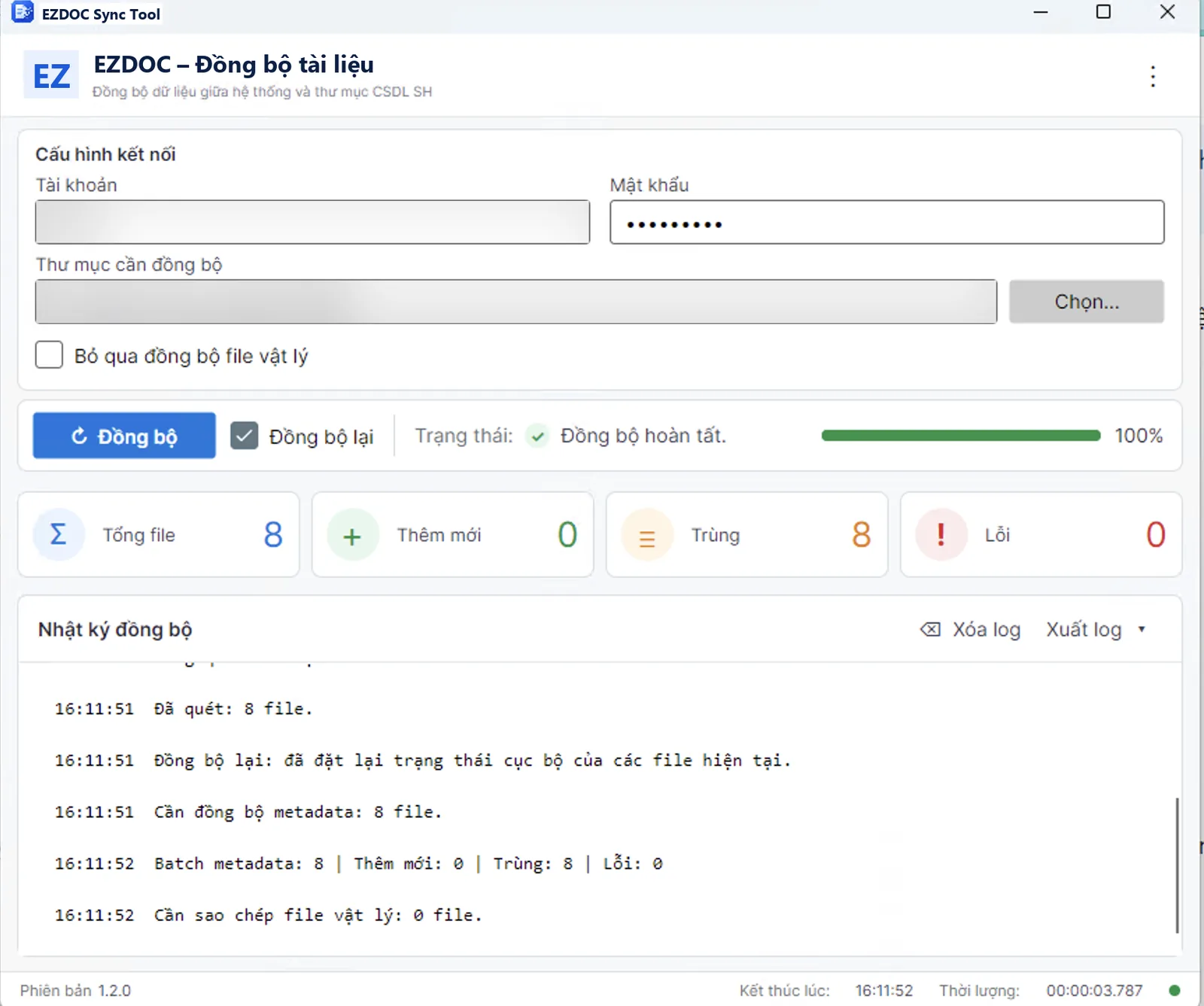Screen dimensions: 1204x1006
Task: Click the green status dot indicator
Action: point(1175,990)
